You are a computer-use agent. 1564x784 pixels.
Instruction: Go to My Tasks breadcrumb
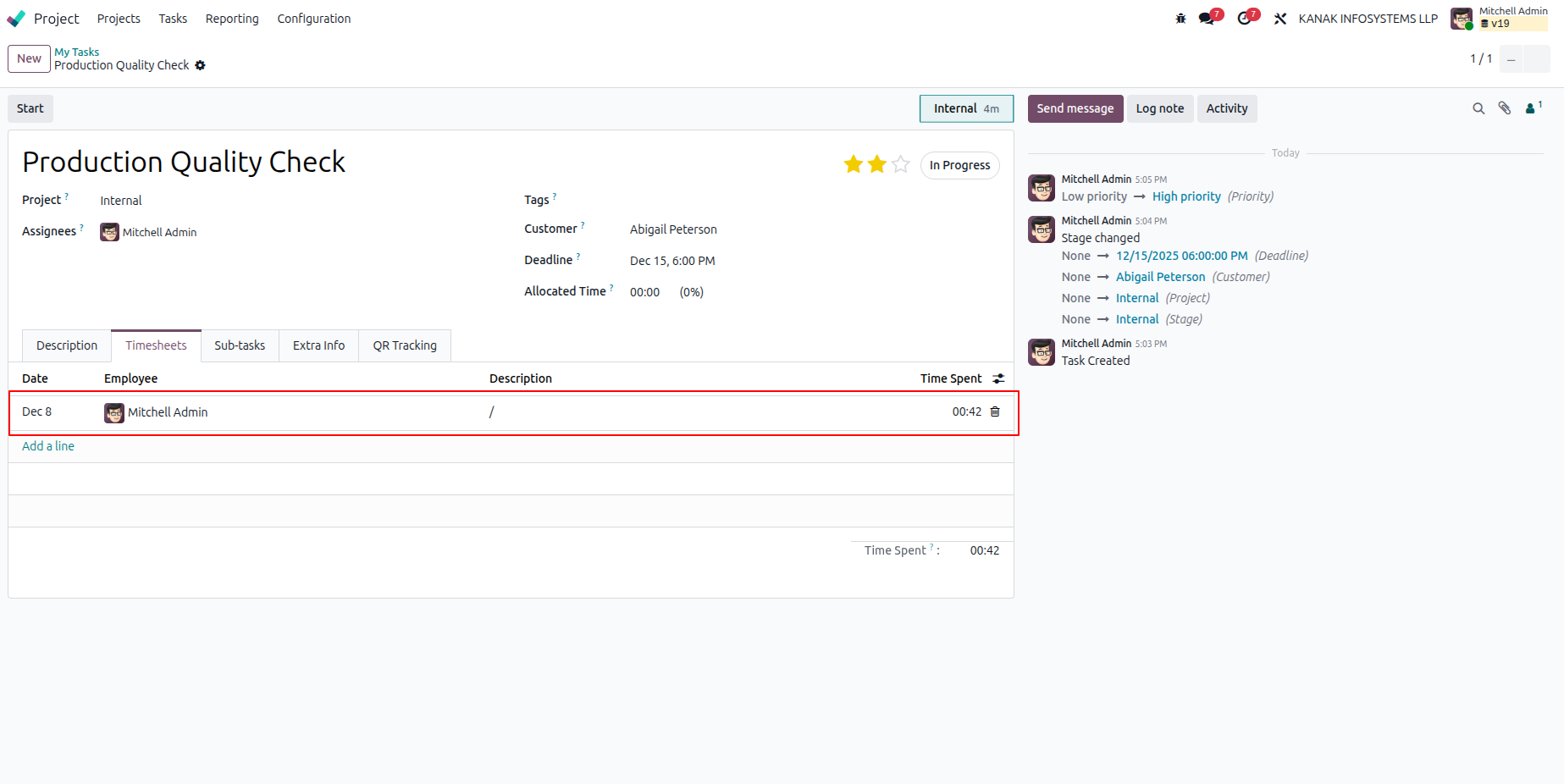(x=77, y=52)
